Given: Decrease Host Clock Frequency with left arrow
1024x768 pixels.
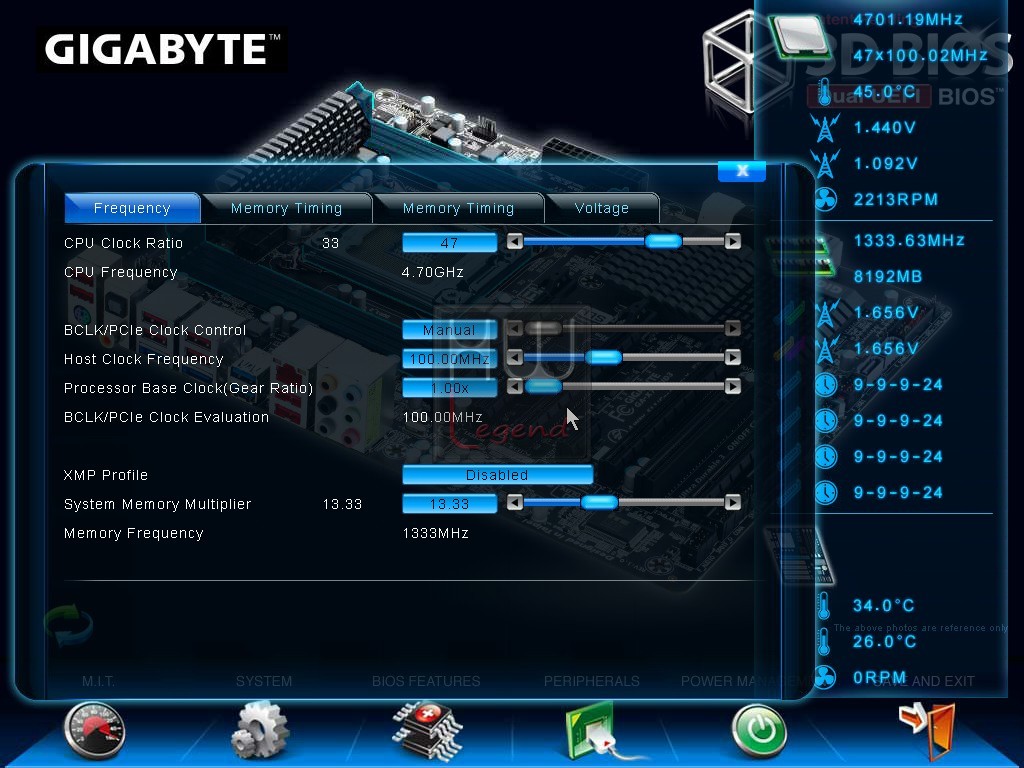Looking at the screenshot, I should click(515, 357).
